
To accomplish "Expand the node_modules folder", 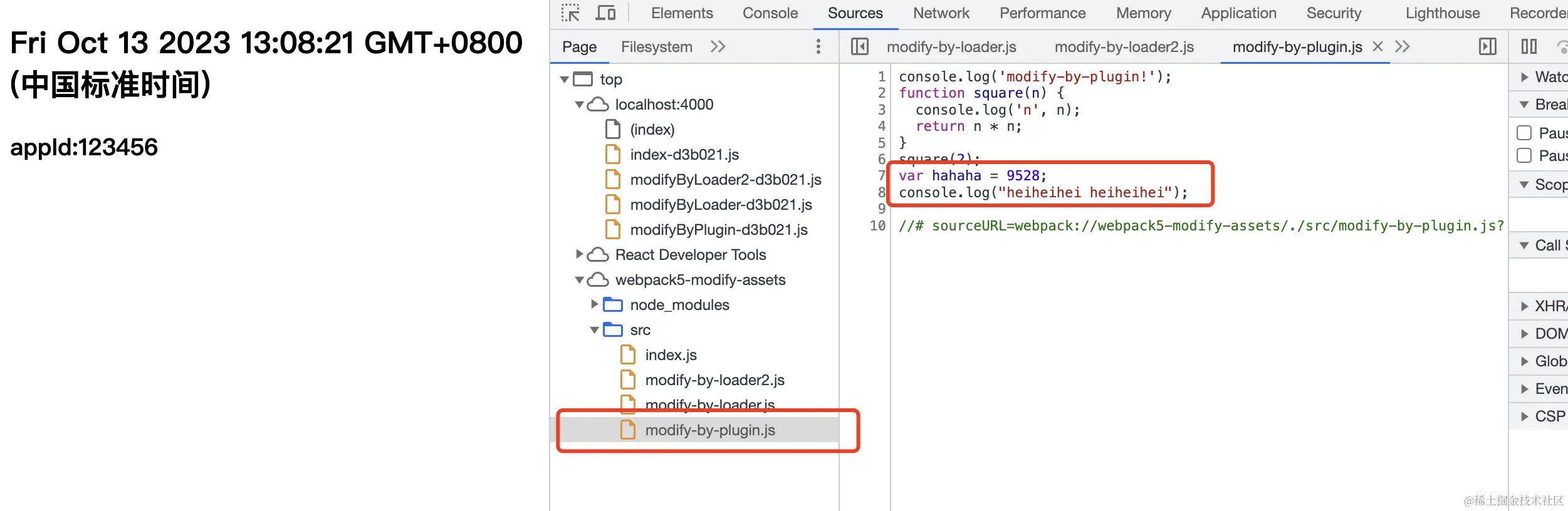I will (595, 304).
